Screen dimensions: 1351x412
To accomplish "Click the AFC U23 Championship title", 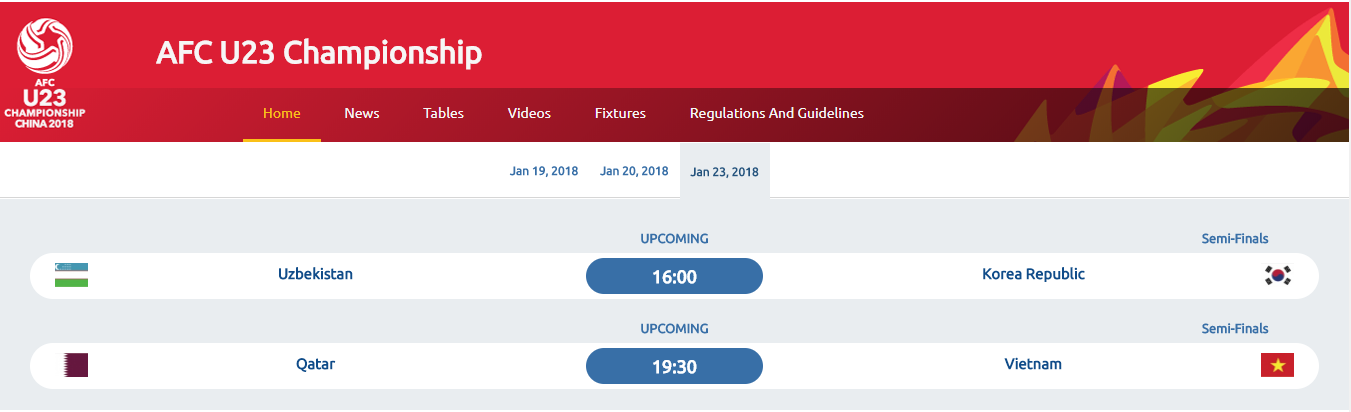I will coord(319,52).
